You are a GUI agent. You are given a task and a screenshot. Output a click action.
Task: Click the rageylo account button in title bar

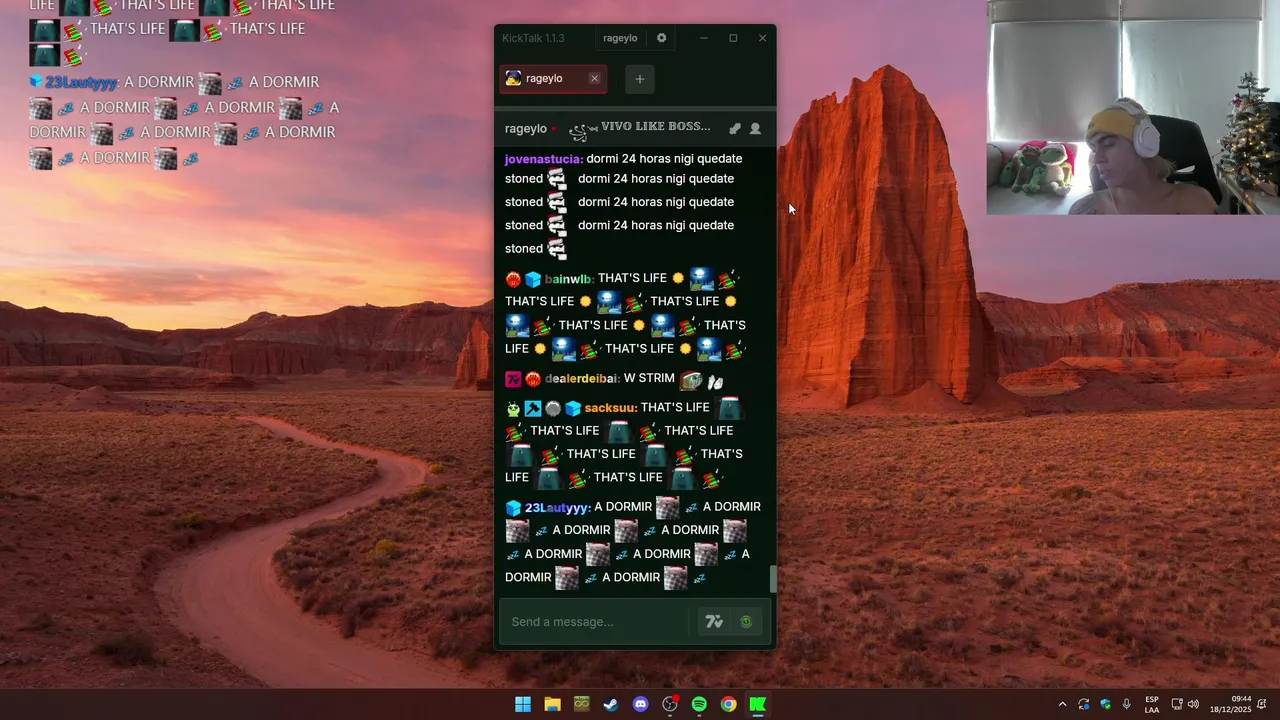point(620,38)
